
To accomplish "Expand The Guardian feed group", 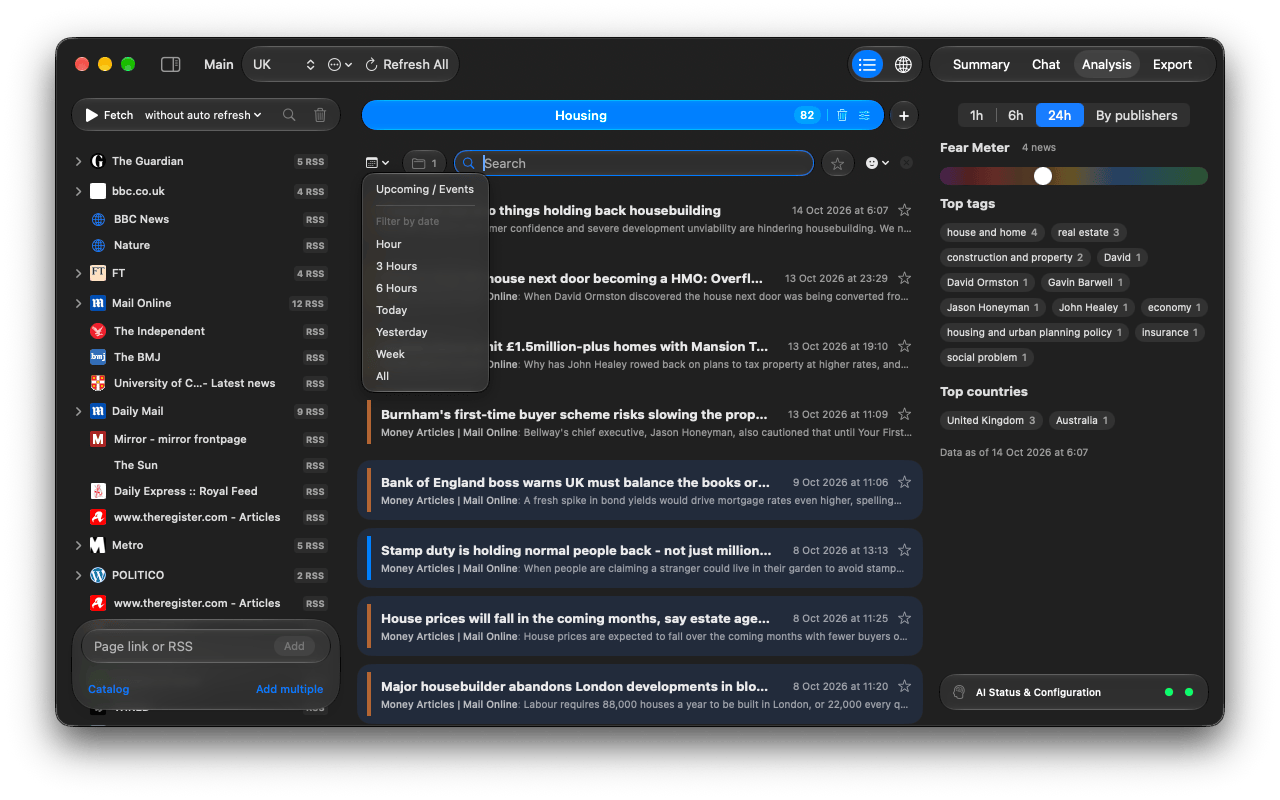I will click(x=79, y=161).
